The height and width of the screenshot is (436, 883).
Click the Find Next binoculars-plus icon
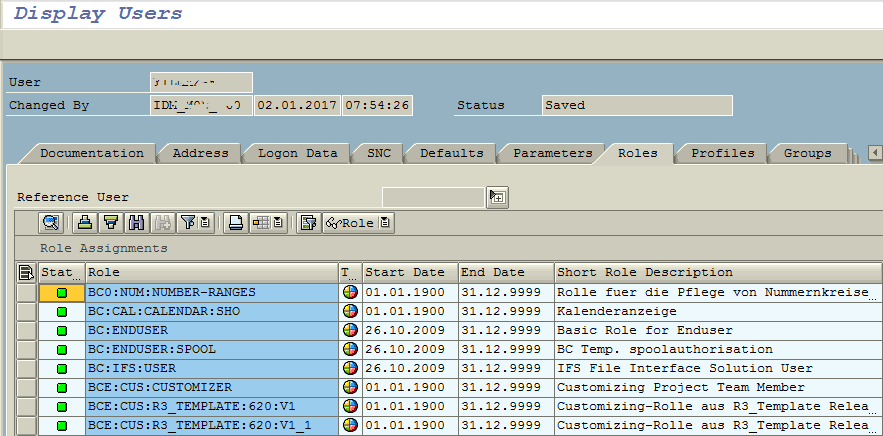pyautogui.click(x=163, y=223)
